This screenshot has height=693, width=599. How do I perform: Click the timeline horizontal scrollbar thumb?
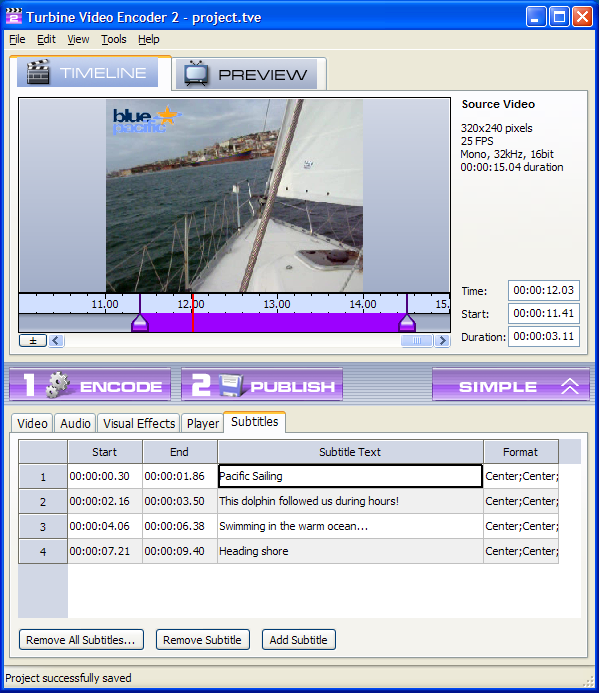pyautogui.click(x=416, y=341)
